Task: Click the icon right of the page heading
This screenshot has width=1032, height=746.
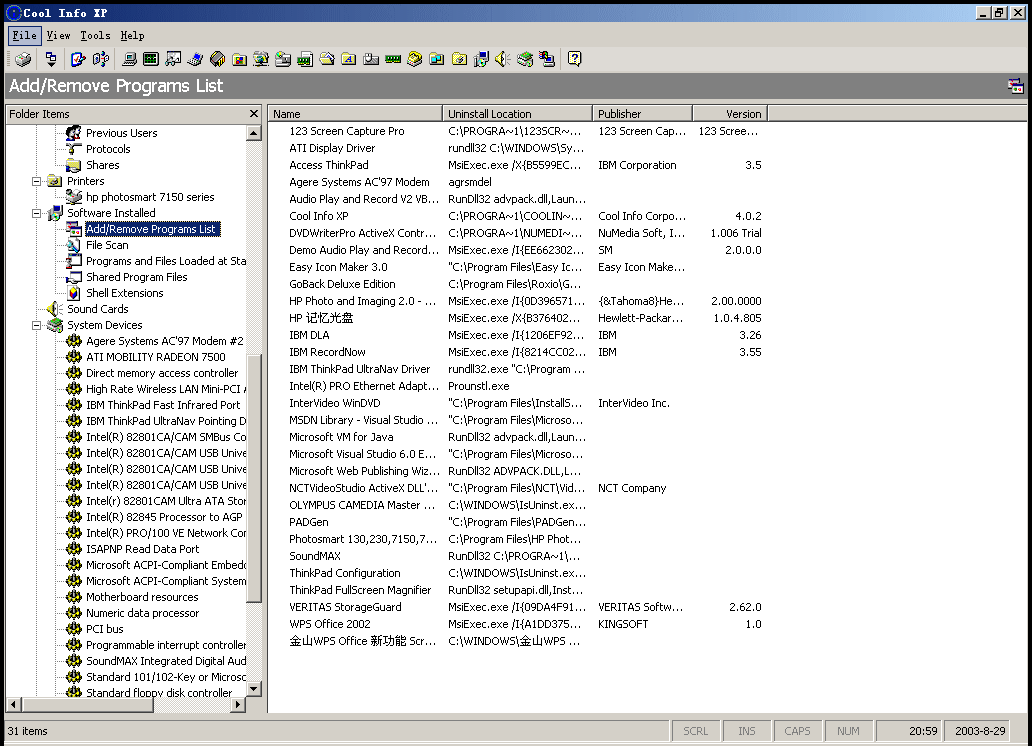Action: (x=1016, y=86)
